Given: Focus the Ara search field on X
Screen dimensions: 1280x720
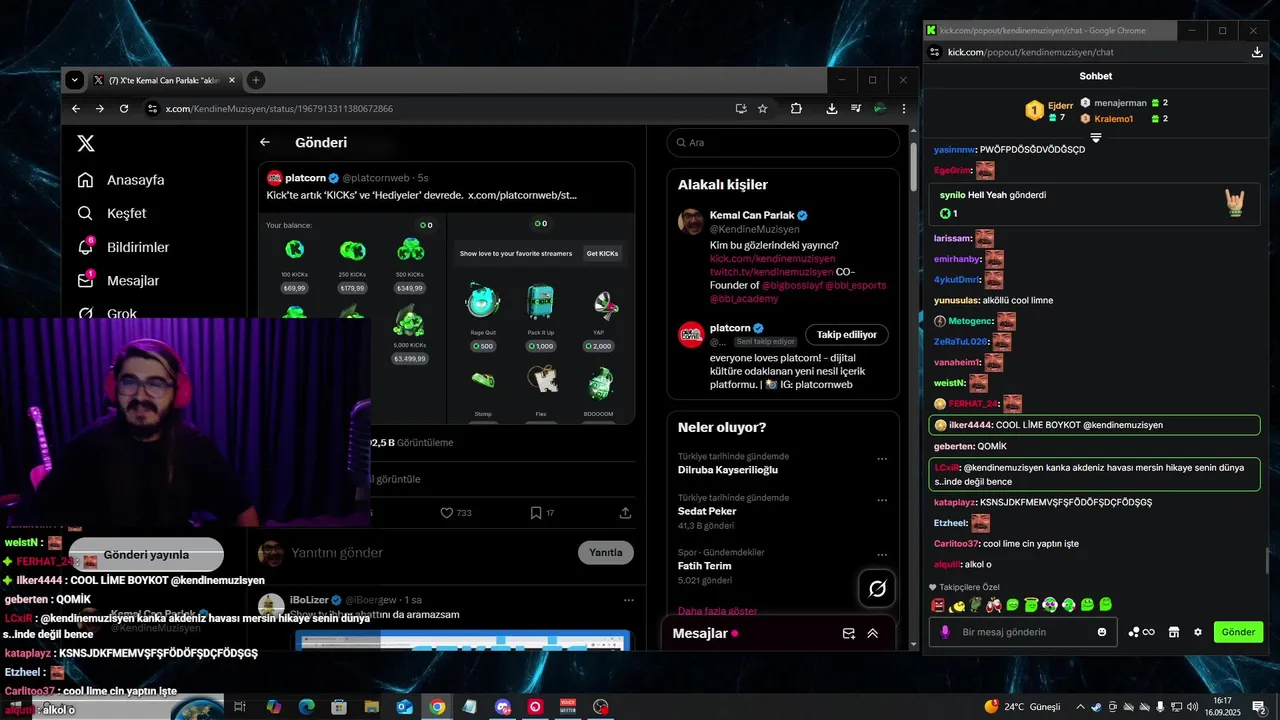Looking at the screenshot, I should 783,143.
